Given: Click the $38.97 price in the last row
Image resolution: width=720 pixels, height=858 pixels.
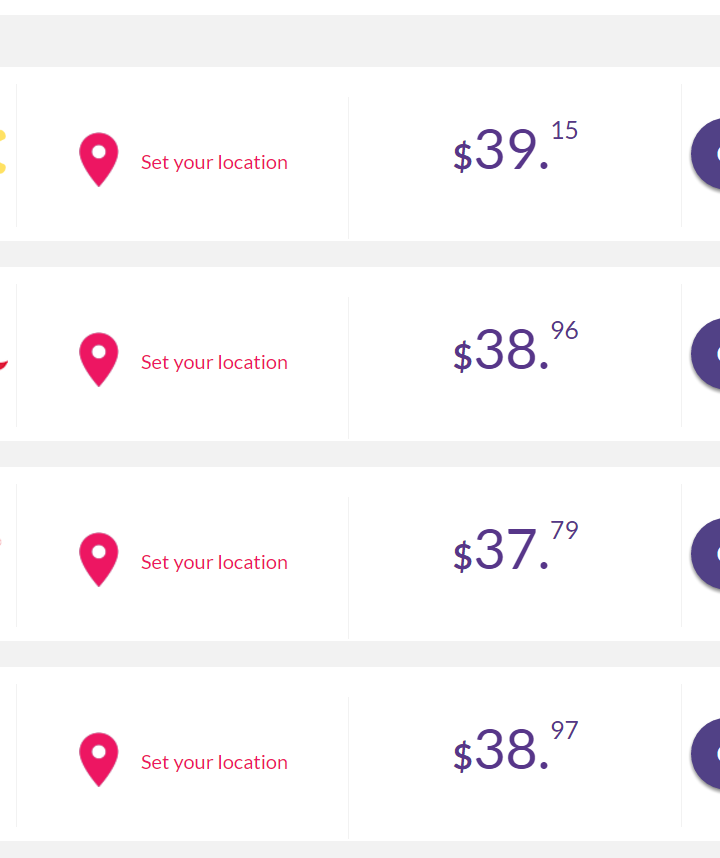Looking at the screenshot, I should 515,746.
